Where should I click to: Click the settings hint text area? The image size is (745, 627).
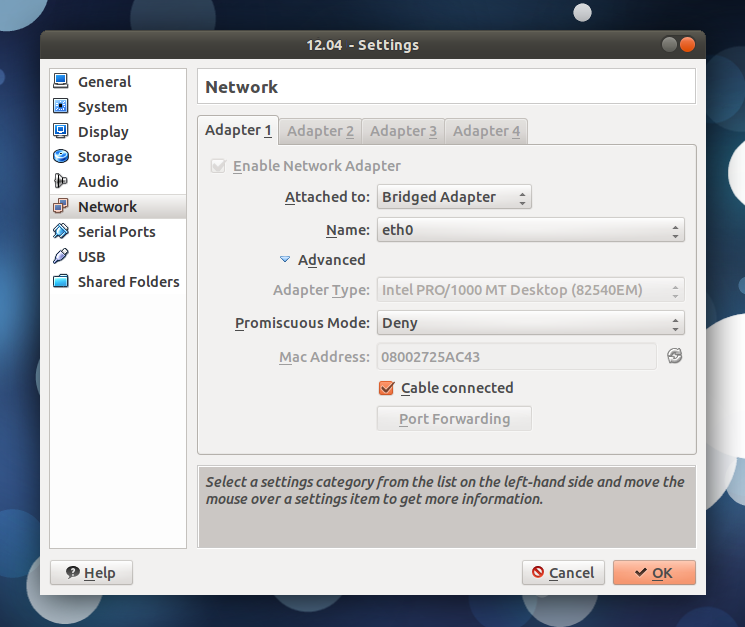point(447,507)
